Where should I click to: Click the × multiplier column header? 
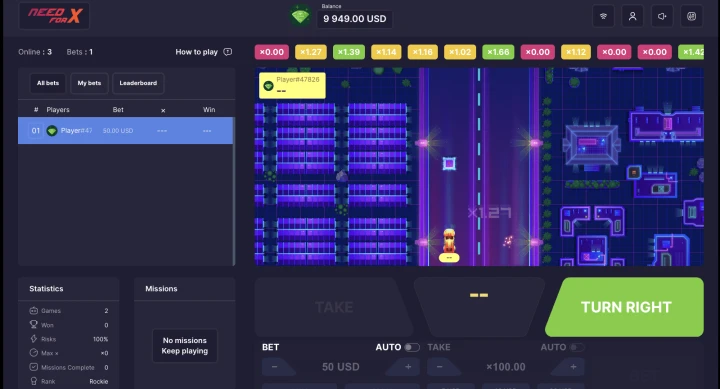(163, 110)
